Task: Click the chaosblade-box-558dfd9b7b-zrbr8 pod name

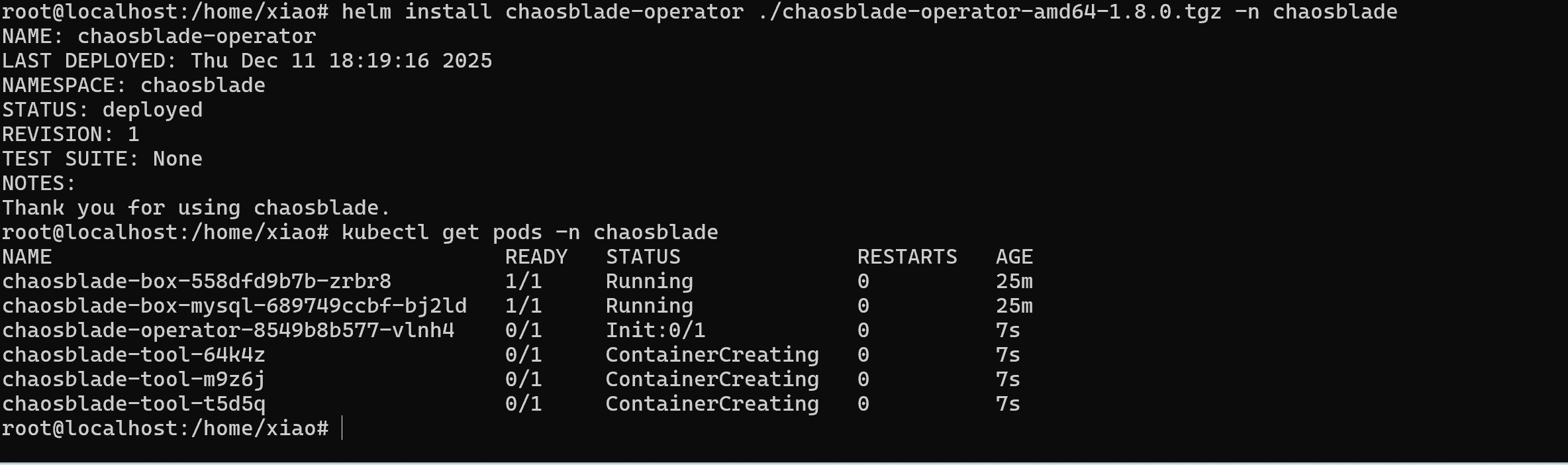Action: click(x=197, y=282)
